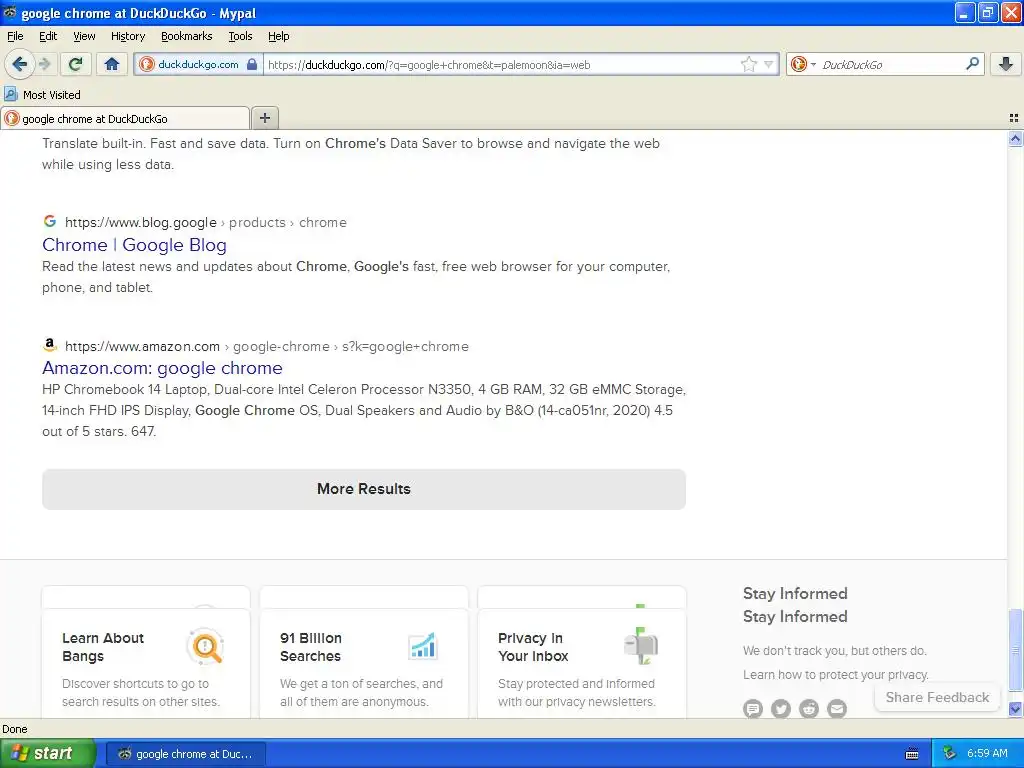Click the bar chart icon in Searches card
The image size is (1024, 768).
coord(423,647)
